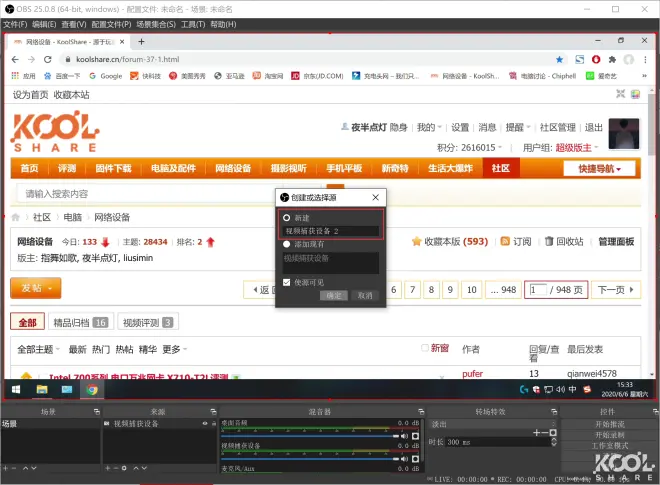Cancel dialog with 取消 button

tap(365, 296)
